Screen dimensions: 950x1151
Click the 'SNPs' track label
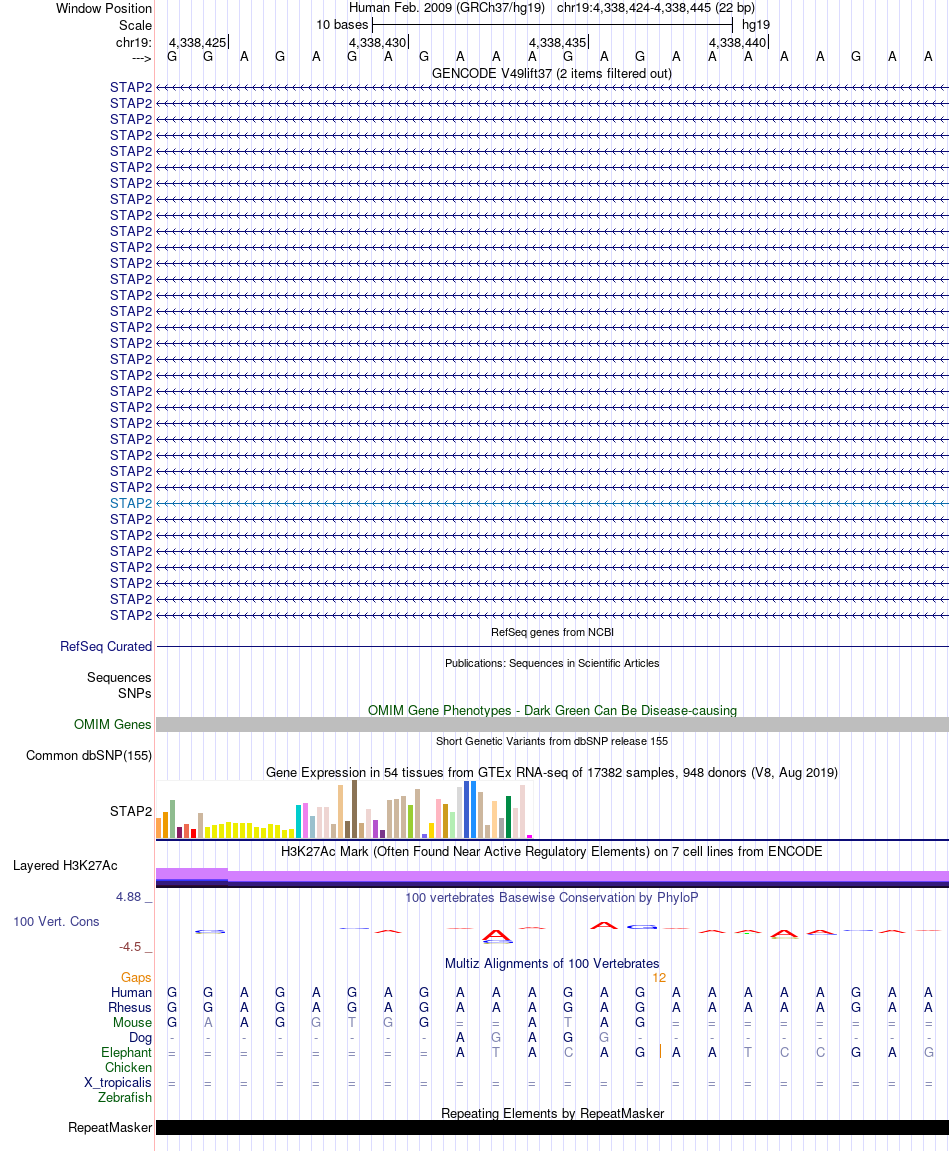134,693
